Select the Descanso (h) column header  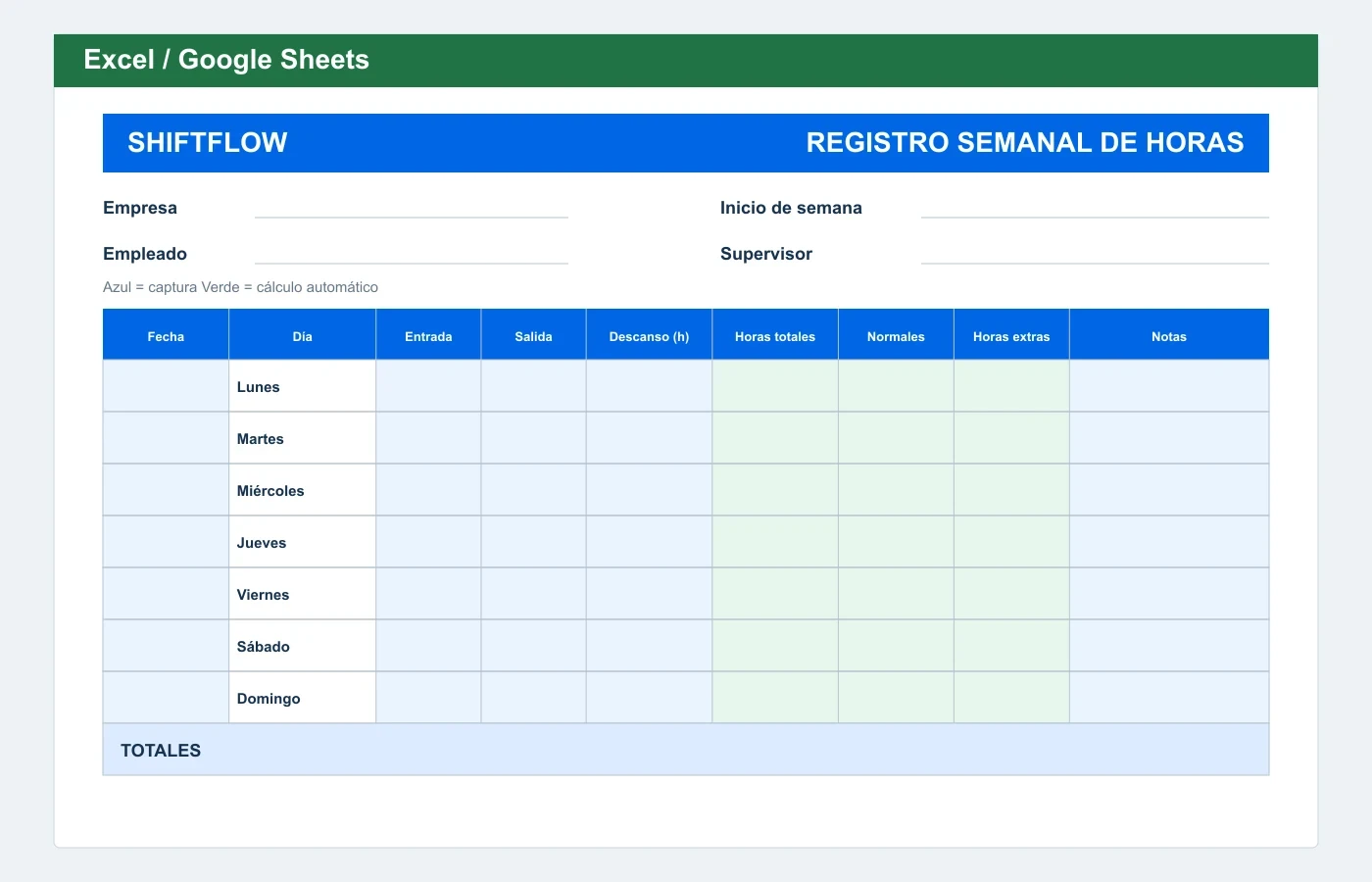point(649,335)
